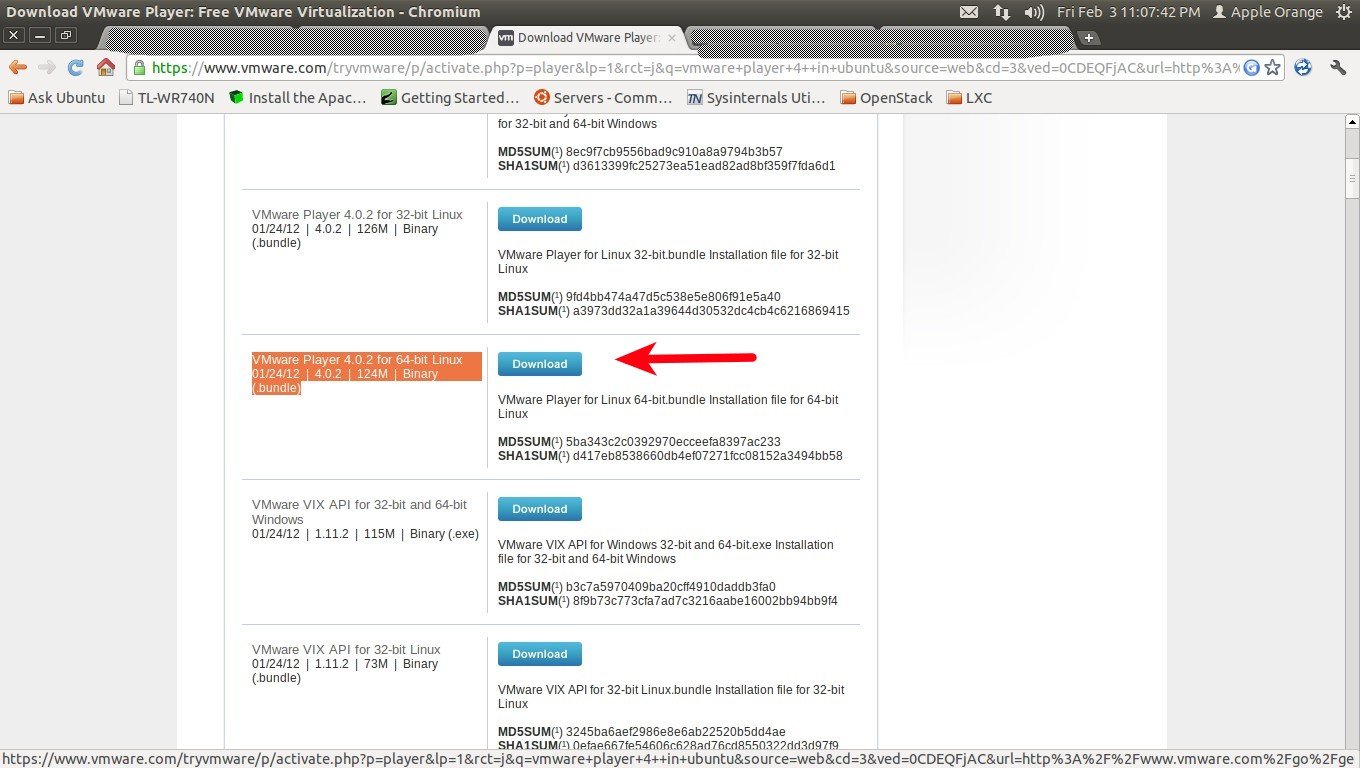1360x768 pixels.
Task: Download VMware Player 4.0.2 for 64-bit Linux
Action: [x=540, y=364]
